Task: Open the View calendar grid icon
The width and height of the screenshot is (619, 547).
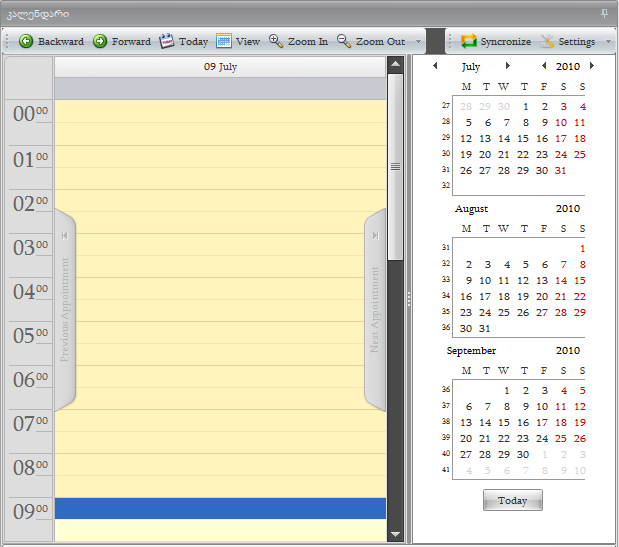Action: pos(224,41)
